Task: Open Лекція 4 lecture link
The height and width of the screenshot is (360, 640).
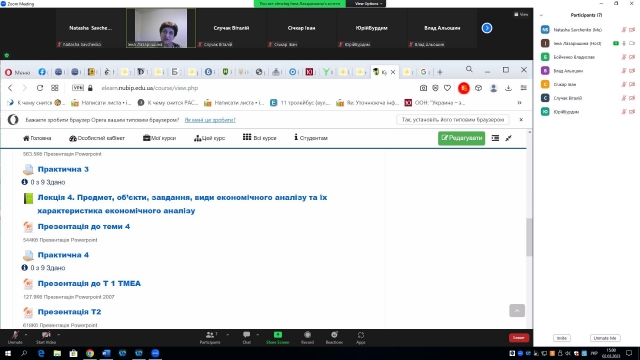Action: pyautogui.click(x=182, y=204)
